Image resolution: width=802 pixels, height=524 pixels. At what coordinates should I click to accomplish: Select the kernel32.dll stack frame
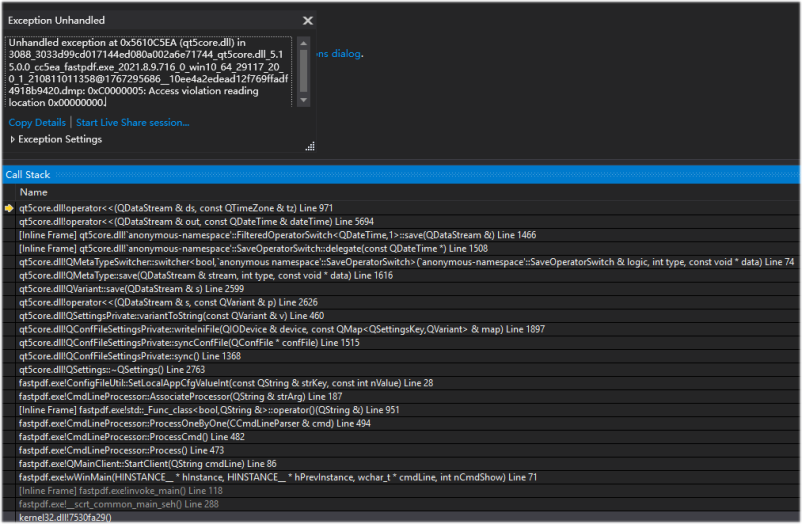point(64,518)
